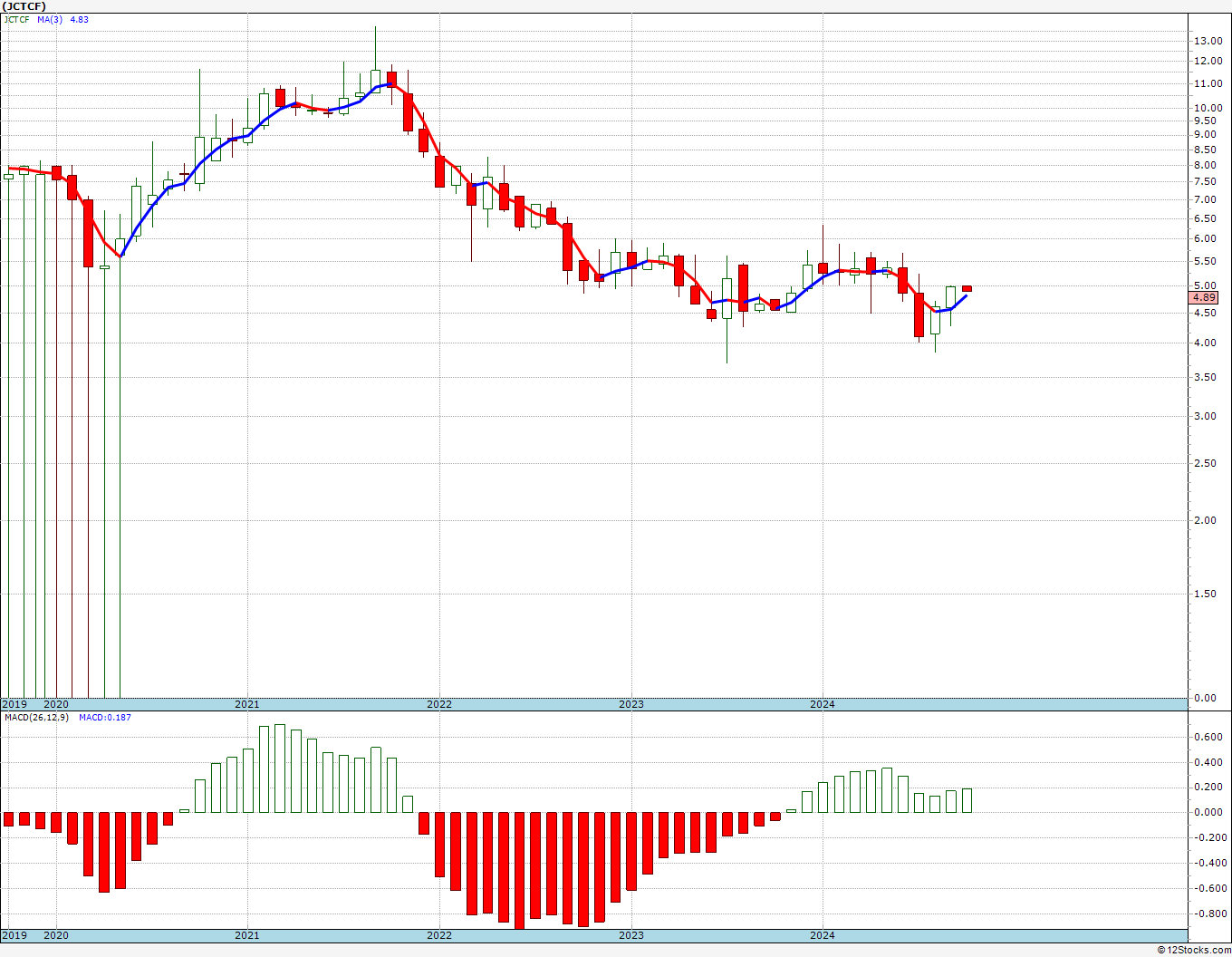1232x957 pixels.
Task: Click 2023 on the MACD panel time axis
Action: point(631,935)
